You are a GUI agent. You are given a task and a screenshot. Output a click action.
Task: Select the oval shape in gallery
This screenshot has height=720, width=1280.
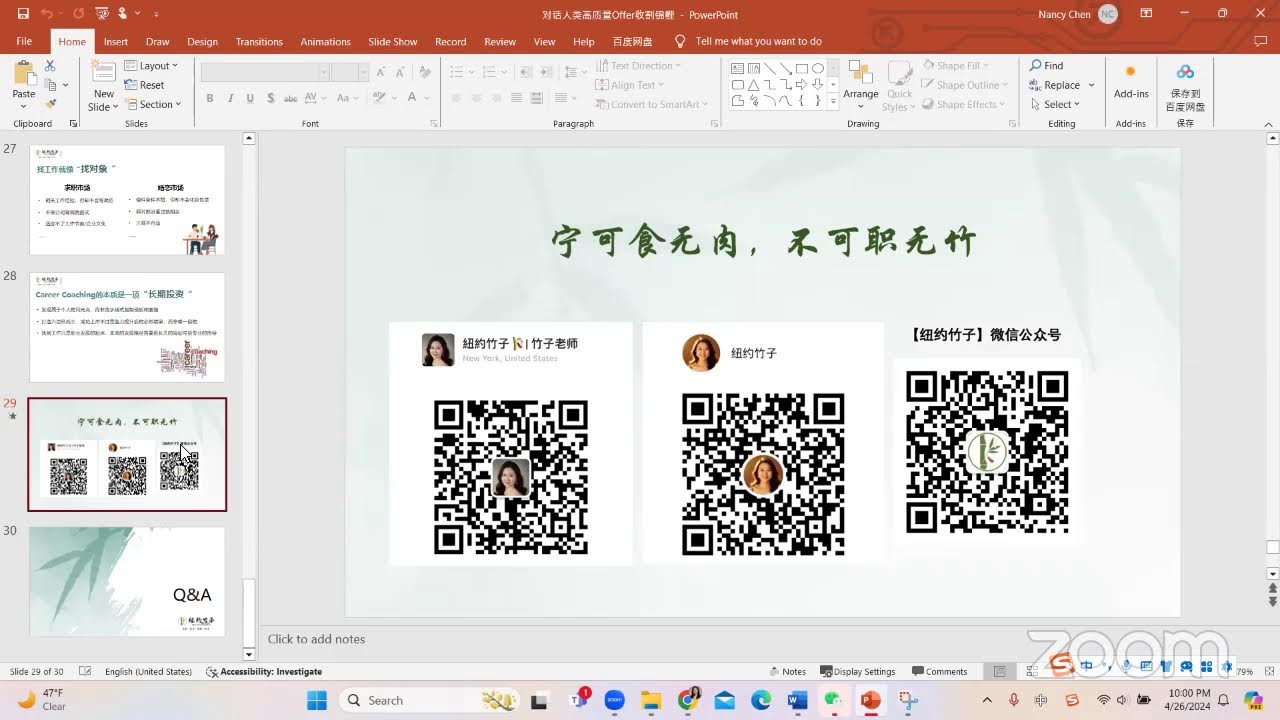[x=817, y=68]
